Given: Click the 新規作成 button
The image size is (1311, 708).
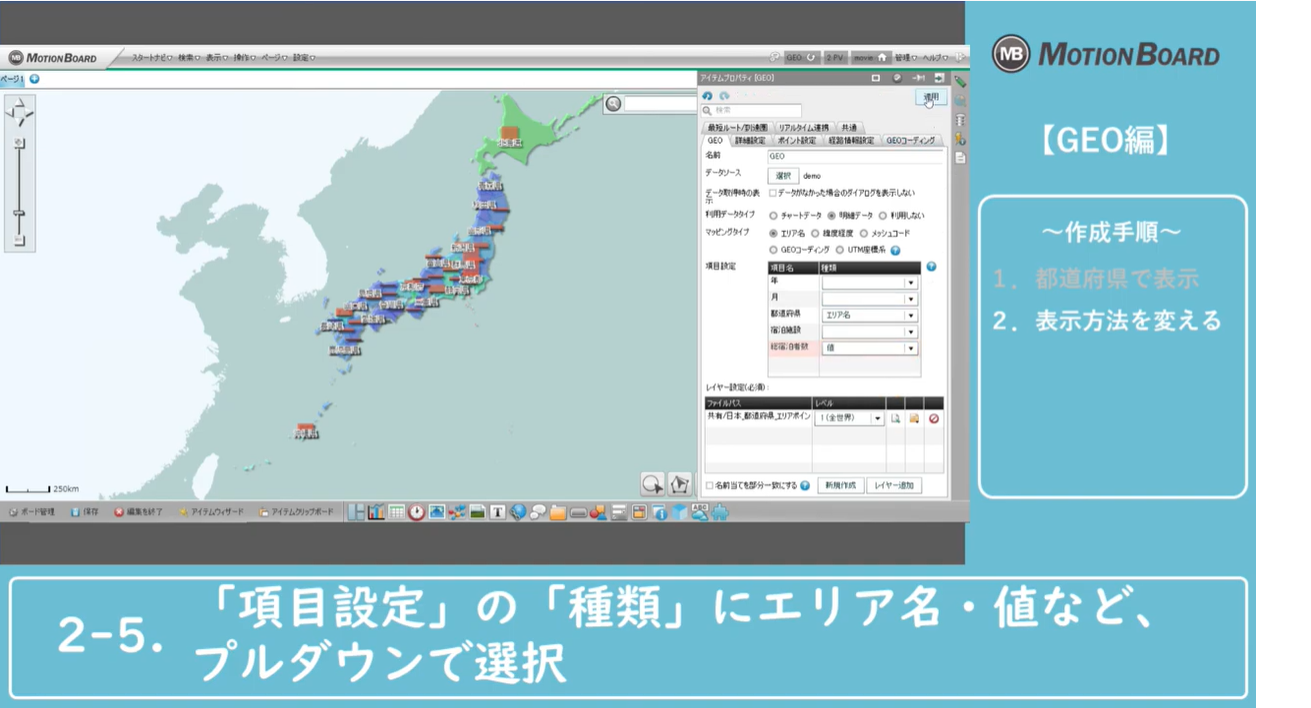Looking at the screenshot, I should (840, 485).
